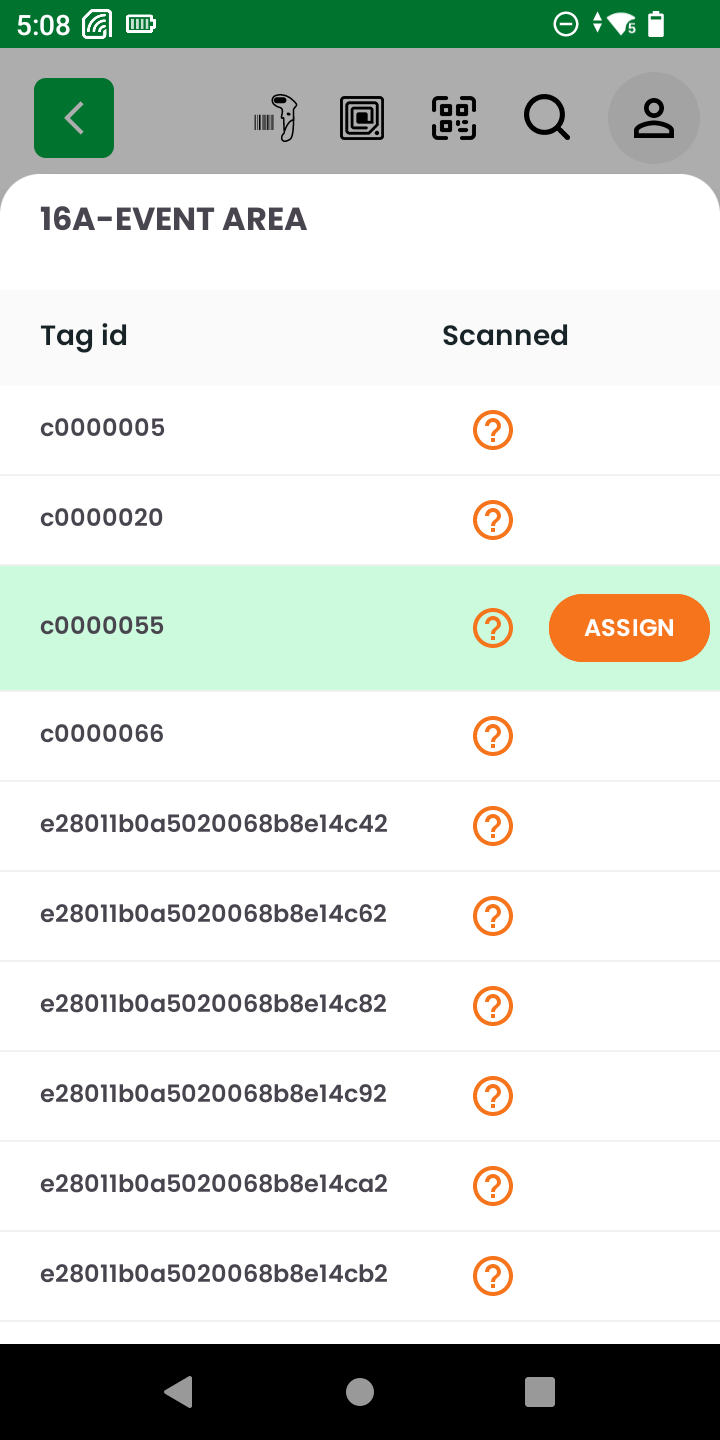Screen dimensions: 720x1440
Task: Open the user profile icon
Action: [x=654, y=118]
